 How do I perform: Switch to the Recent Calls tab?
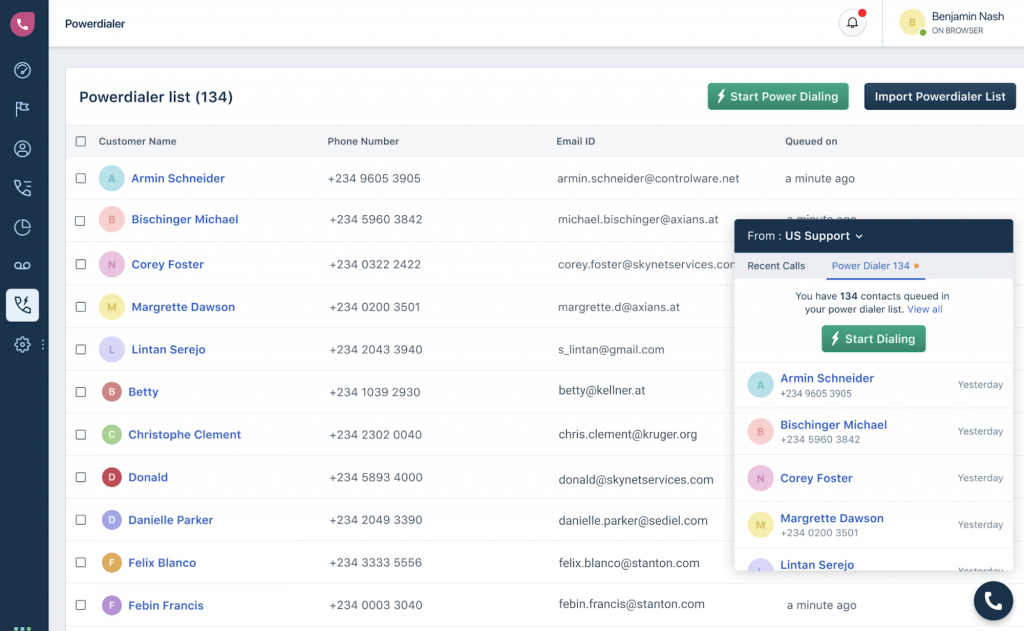tap(776, 265)
